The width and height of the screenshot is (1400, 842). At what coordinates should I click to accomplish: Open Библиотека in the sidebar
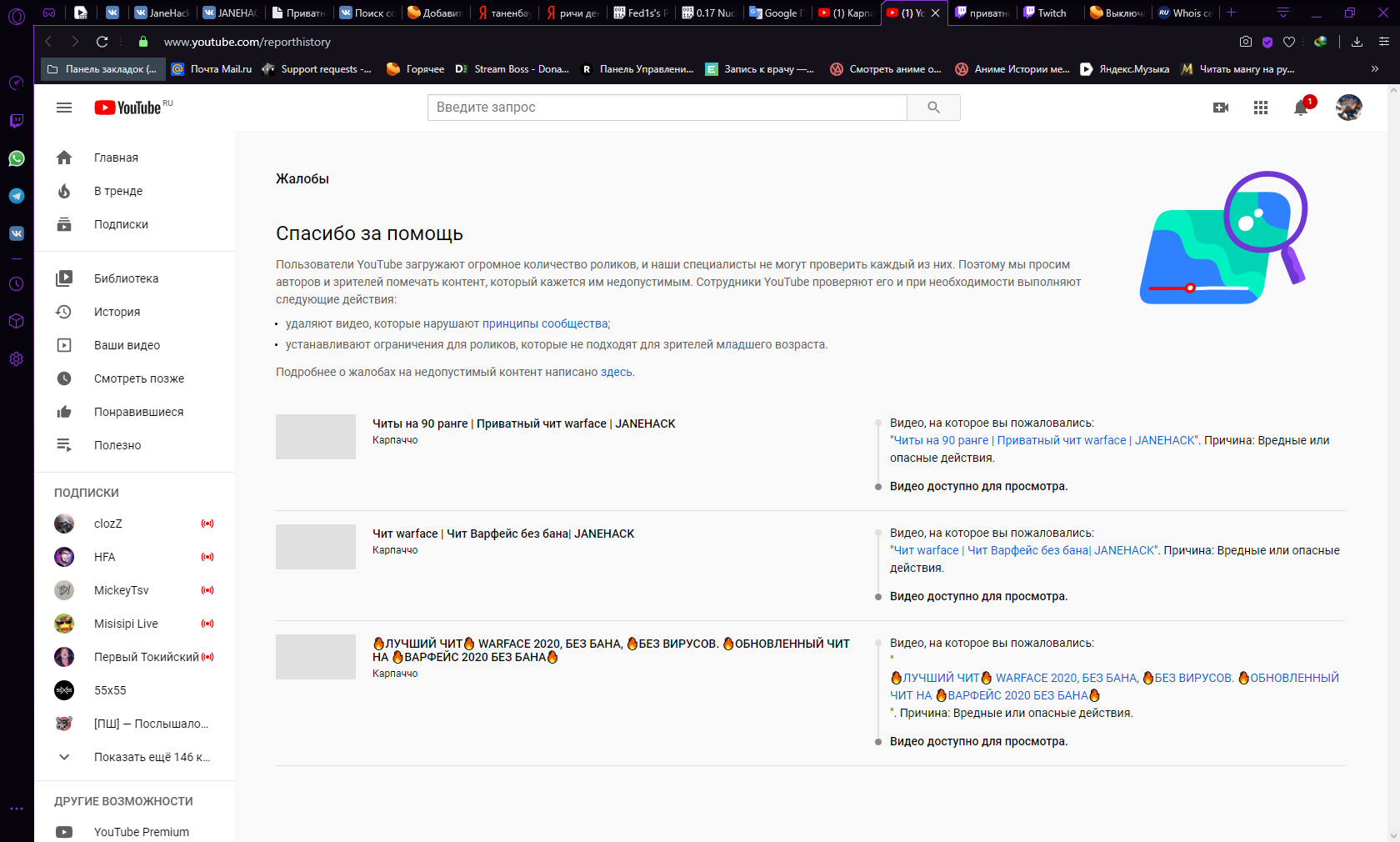click(134, 278)
